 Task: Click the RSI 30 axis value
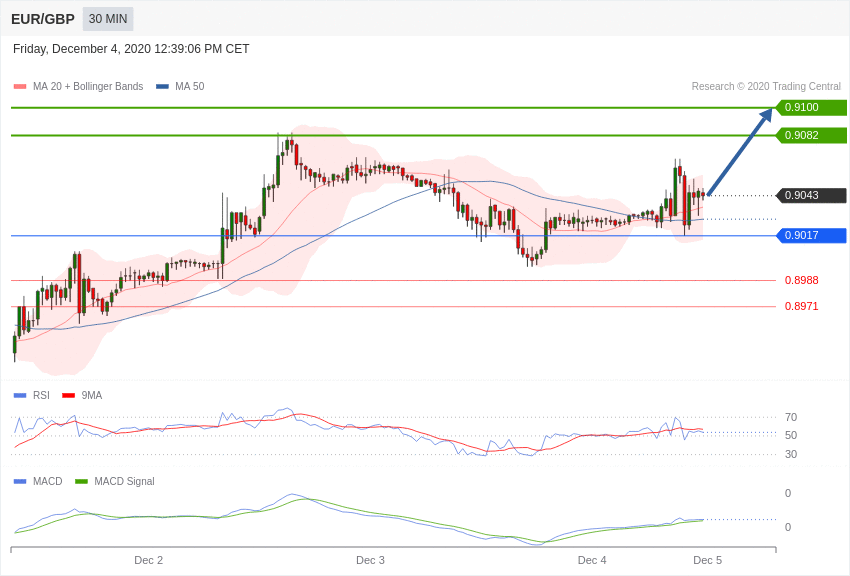[x=791, y=454]
